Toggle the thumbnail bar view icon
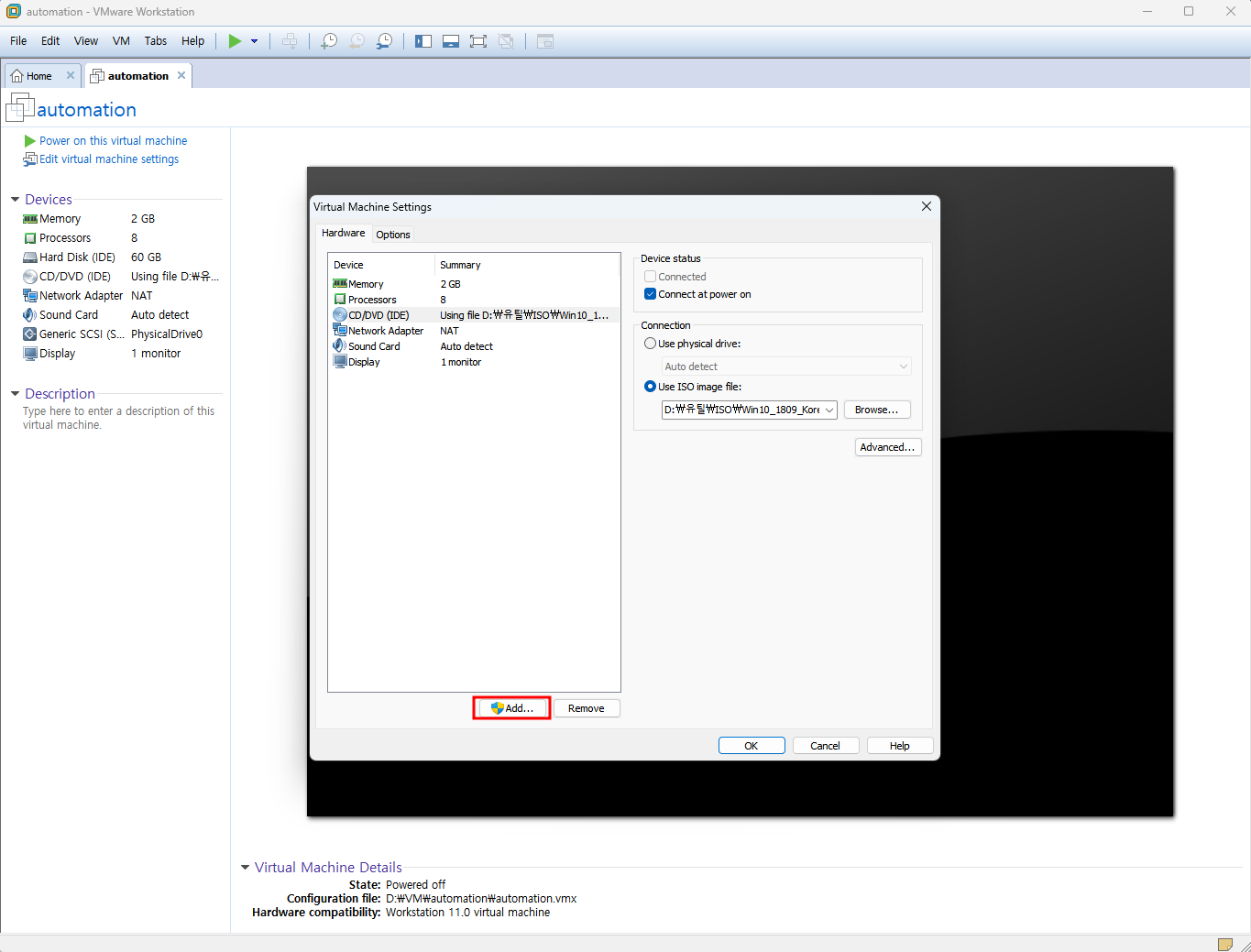 click(x=451, y=41)
